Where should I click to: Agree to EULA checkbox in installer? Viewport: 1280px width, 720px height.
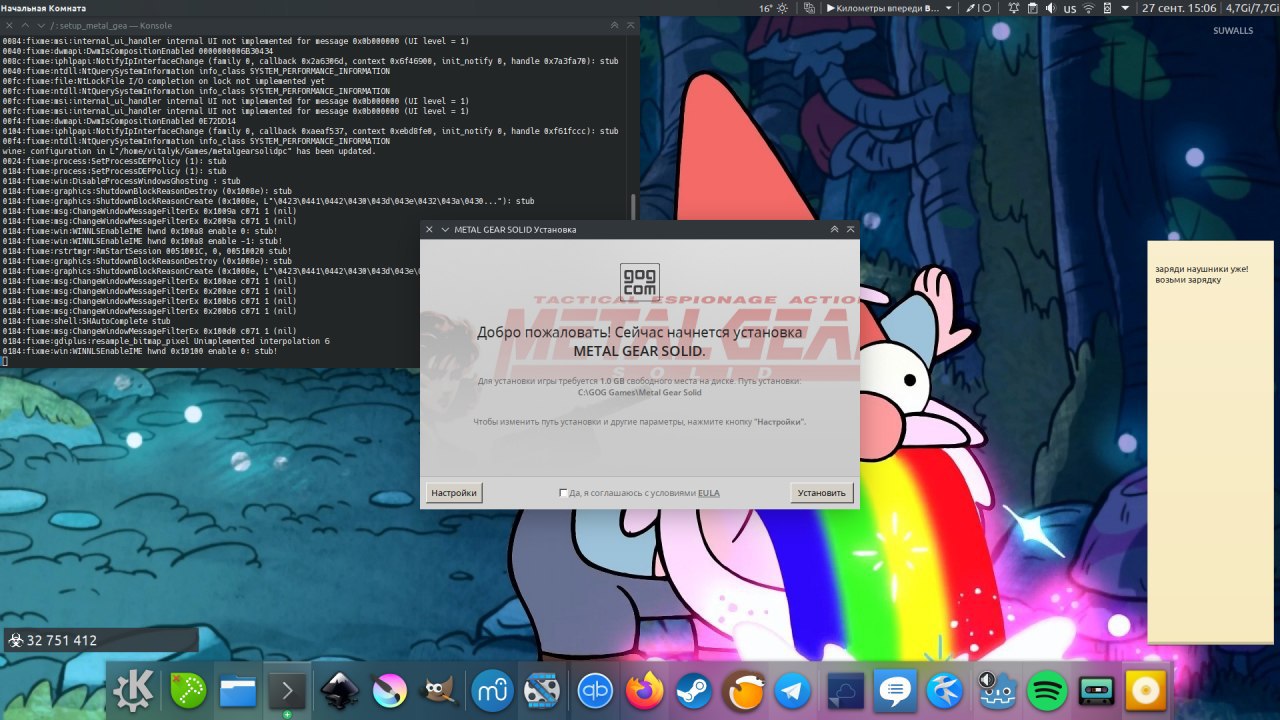point(564,493)
